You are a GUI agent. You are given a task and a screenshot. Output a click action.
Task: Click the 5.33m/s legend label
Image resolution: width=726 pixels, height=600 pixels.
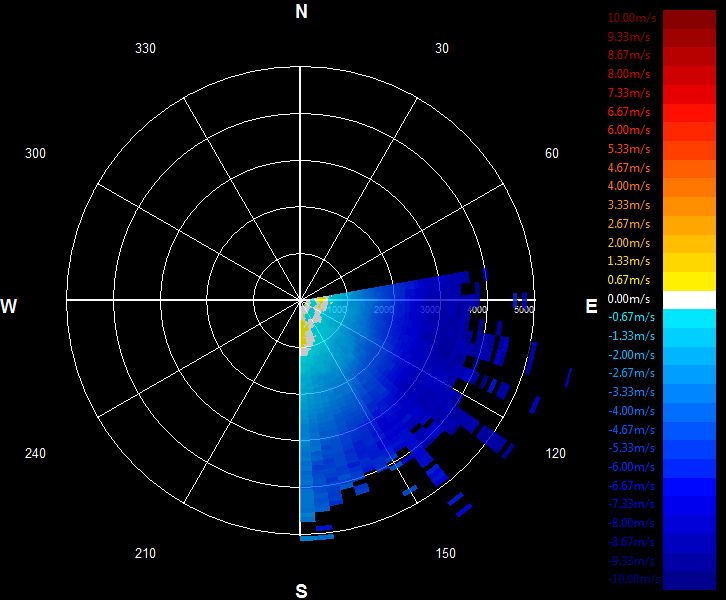point(629,149)
